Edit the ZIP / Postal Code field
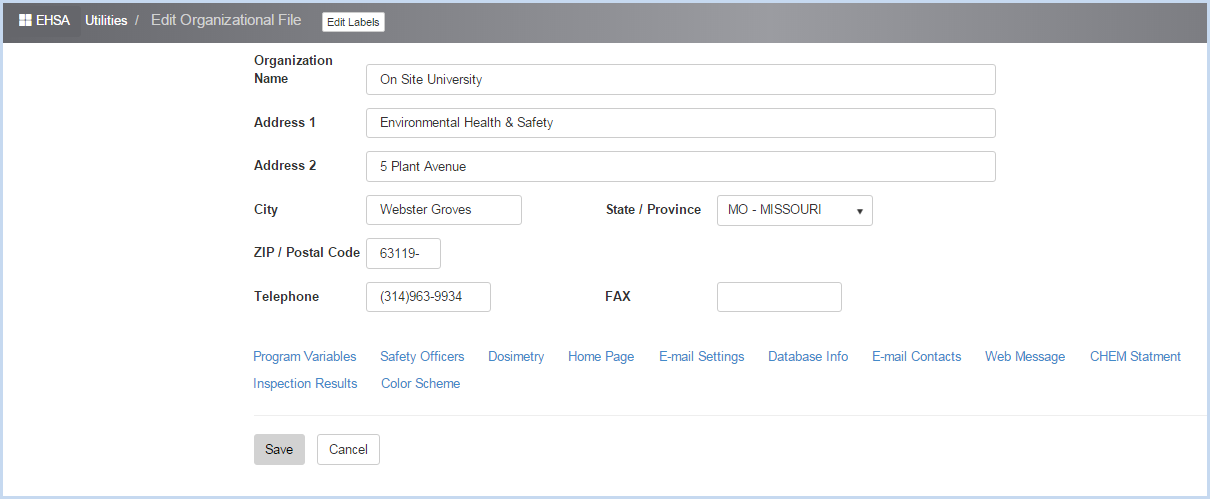Screen dimensions: 1210x499 coord(403,253)
